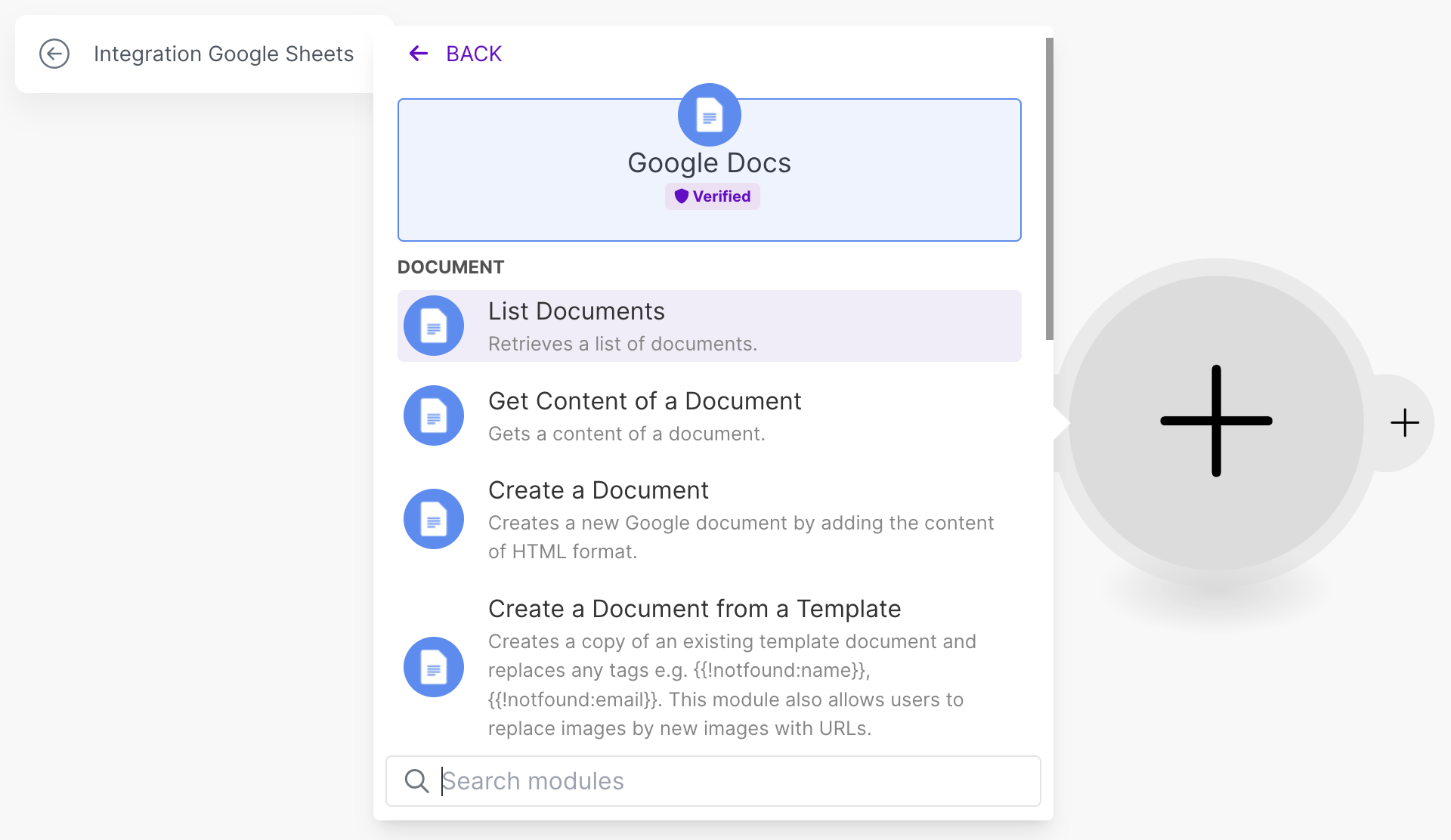This screenshot has width=1451, height=840.
Task: Click 'Creates a new Google document' description
Action: pos(741,537)
